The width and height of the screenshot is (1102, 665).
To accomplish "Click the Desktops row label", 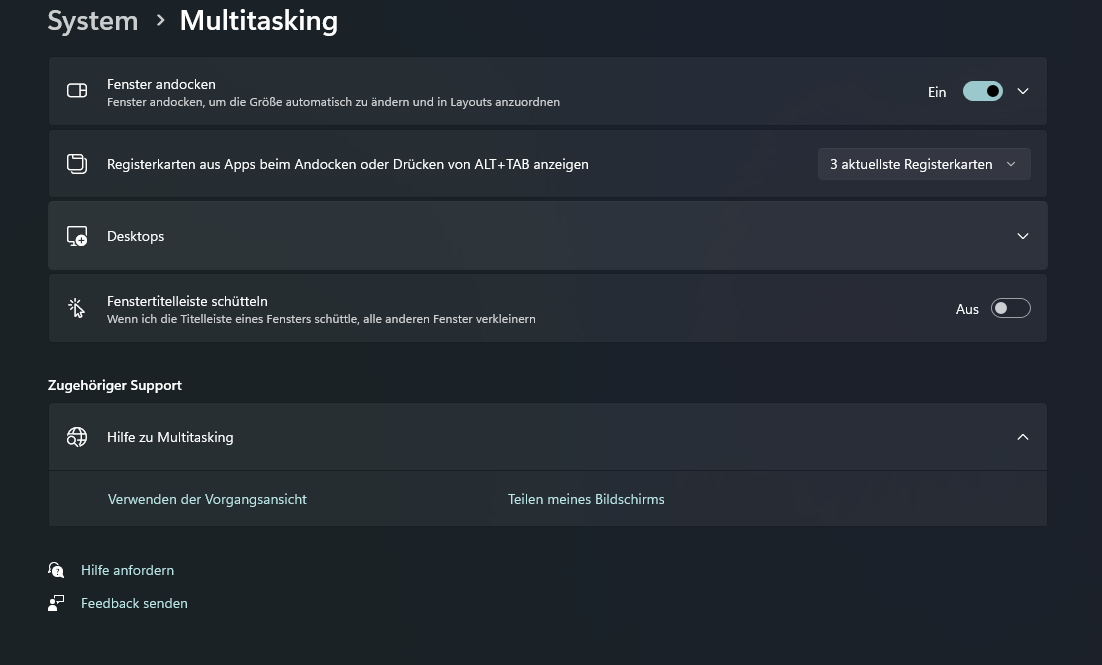I will pos(136,236).
